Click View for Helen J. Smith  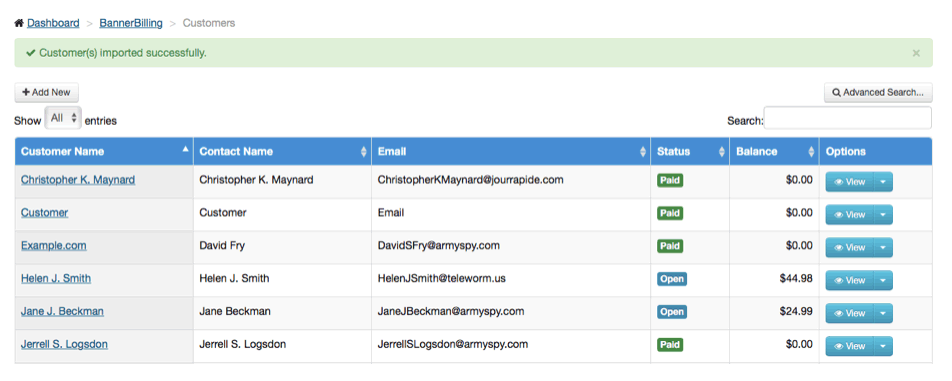coord(849,280)
